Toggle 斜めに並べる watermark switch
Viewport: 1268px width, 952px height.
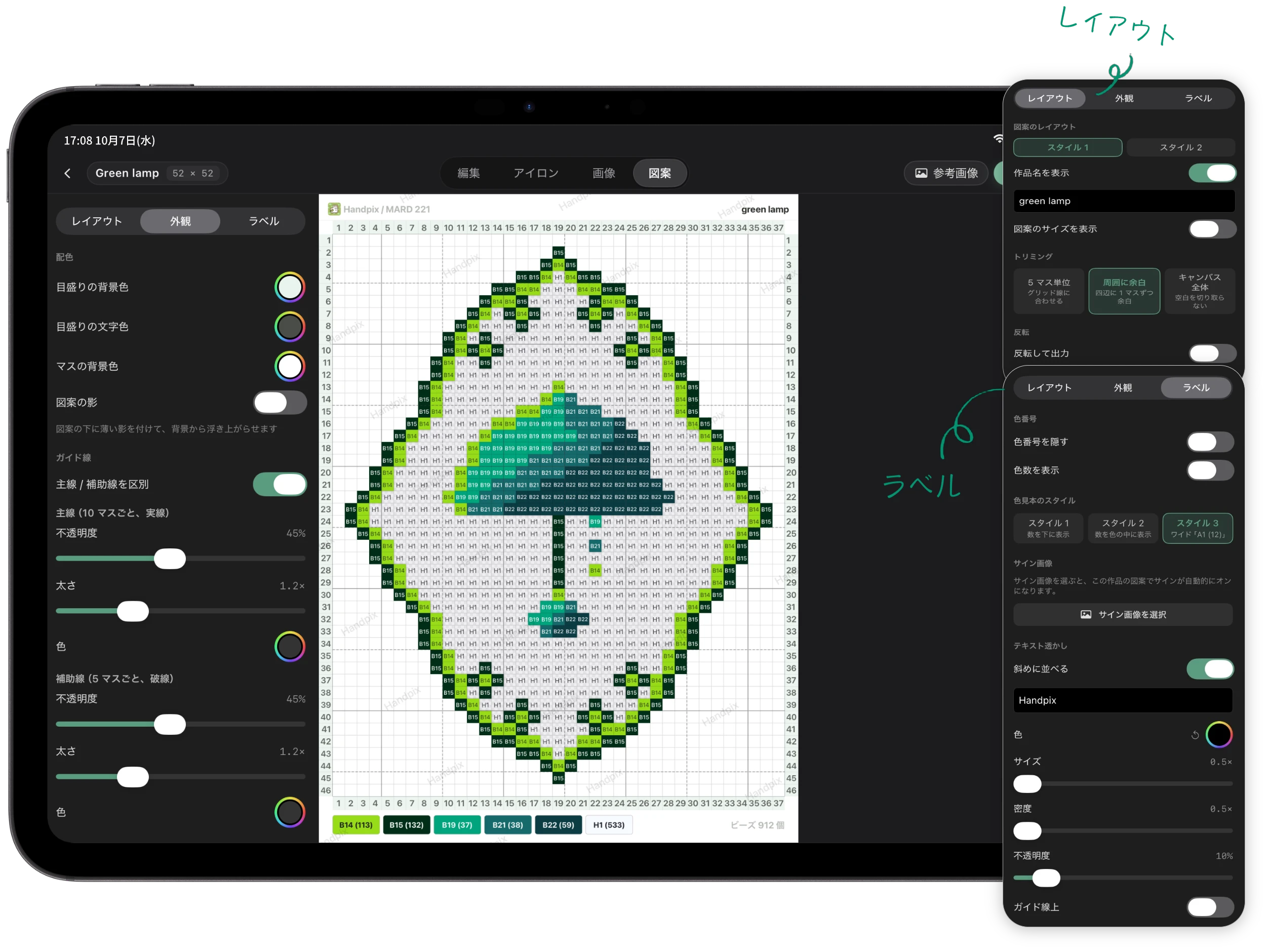point(1210,669)
